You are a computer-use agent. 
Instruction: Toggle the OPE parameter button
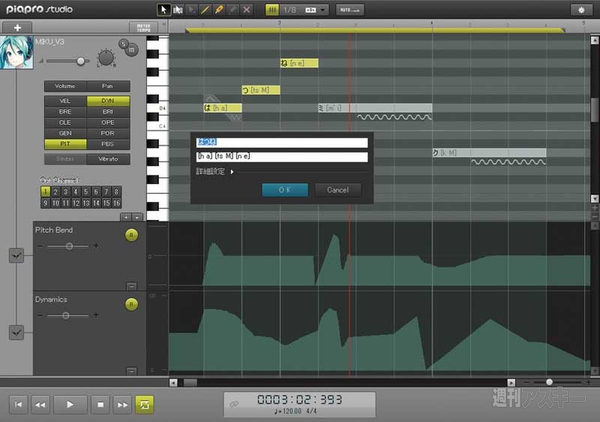108,122
